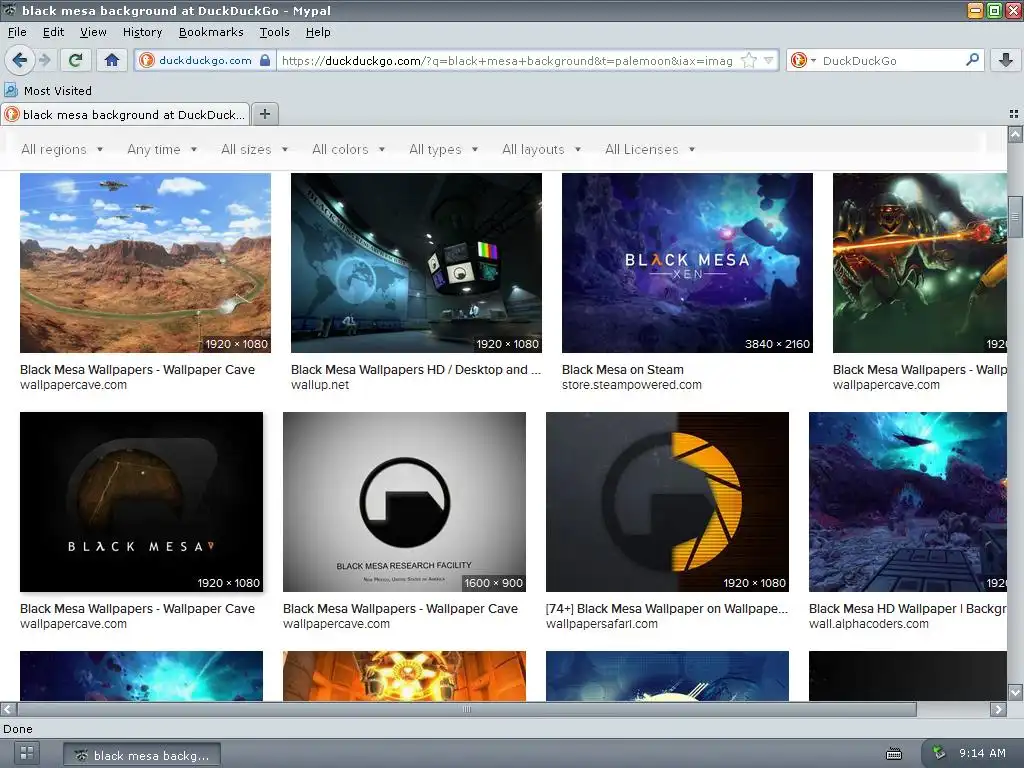This screenshot has height=768, width=1024.
Task: Open the Black Mesa Xen thumbnail
Action: [x=687, y=263]
